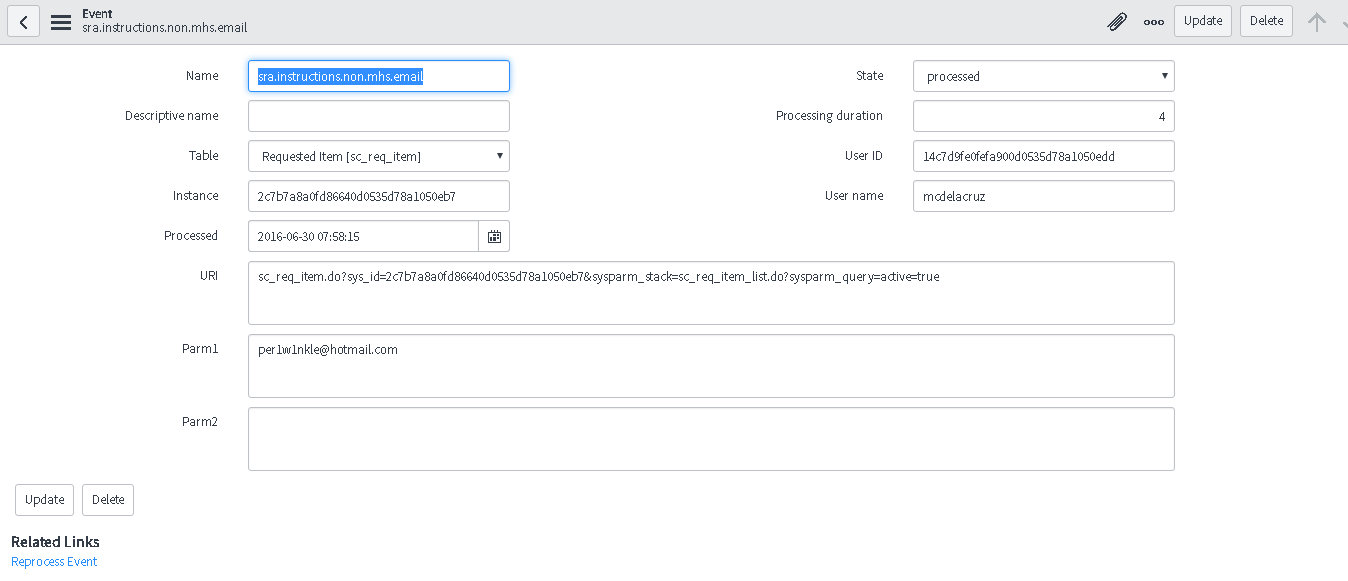
Task: Click the Processed date field
Action: [363, 236]
